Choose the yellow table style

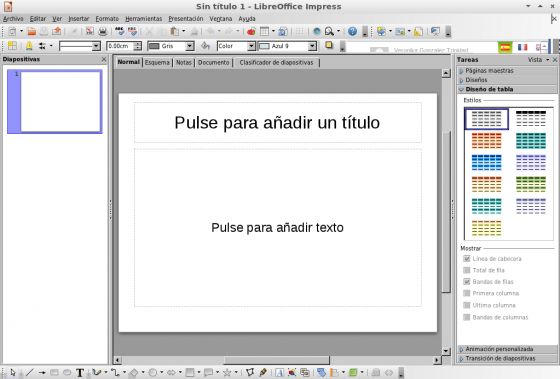click(x=486, y=228)
